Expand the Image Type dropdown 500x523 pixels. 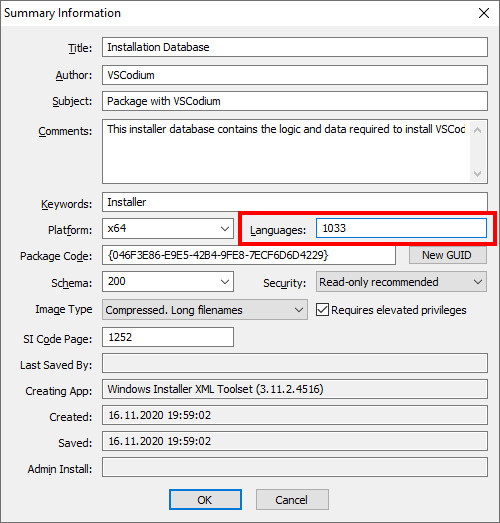coord(205,310)
